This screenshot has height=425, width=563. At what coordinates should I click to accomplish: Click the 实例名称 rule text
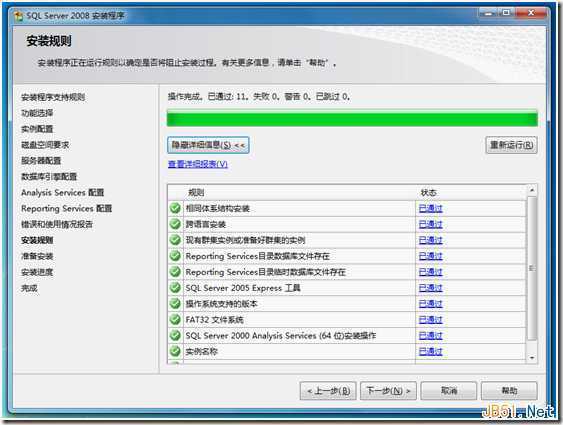click(201, 351)
